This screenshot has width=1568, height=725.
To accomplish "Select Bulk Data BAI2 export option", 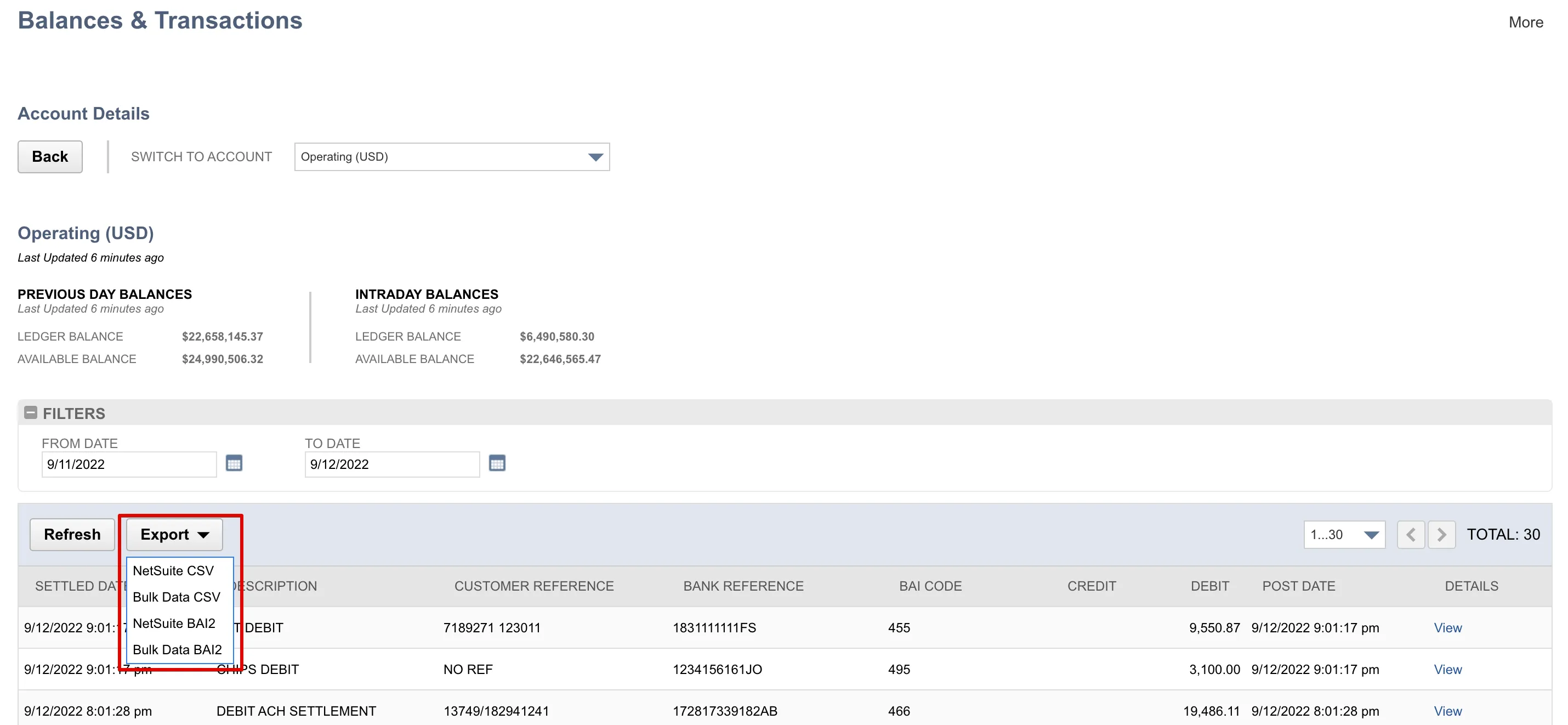I will pos(177,649).
